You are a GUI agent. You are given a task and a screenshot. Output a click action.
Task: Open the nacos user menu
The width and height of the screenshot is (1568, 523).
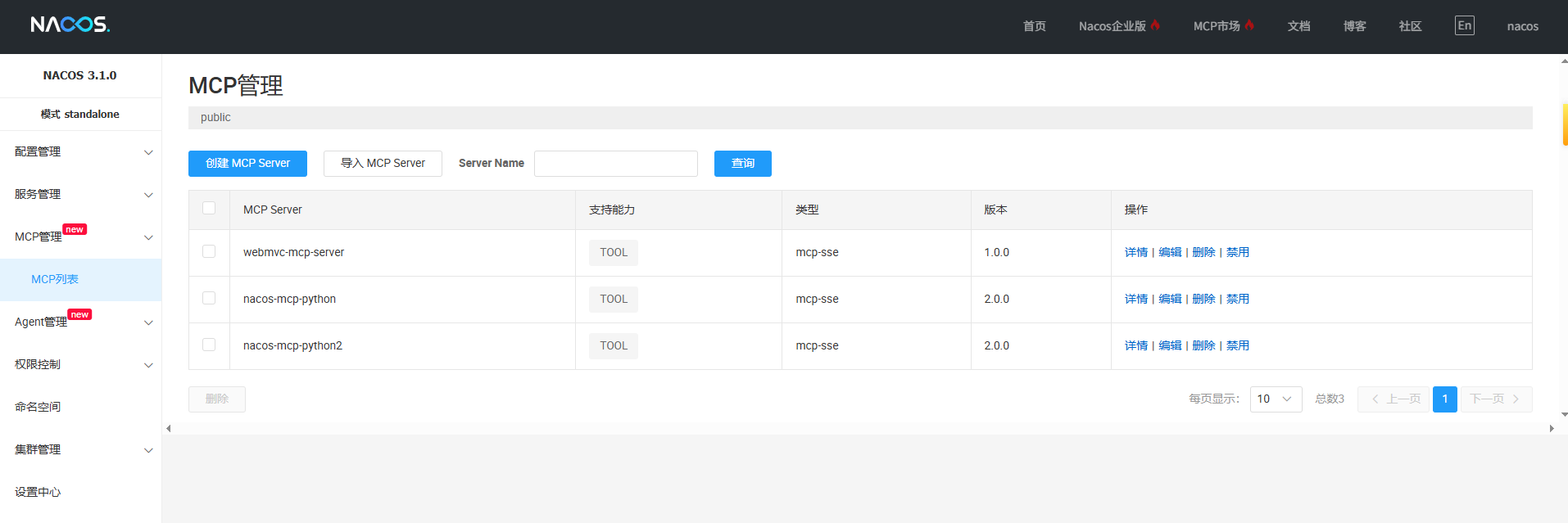[1522, 26]
